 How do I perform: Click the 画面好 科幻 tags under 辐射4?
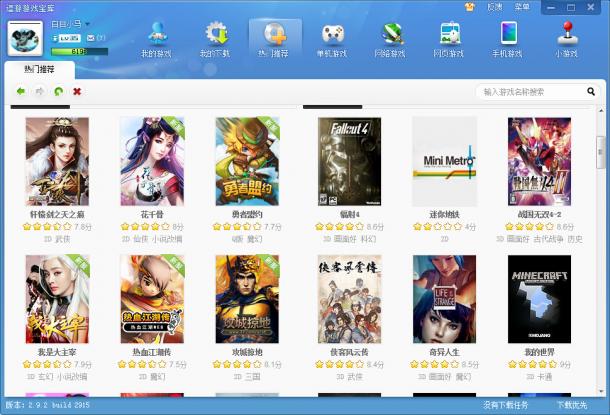click(x=355, y=239)
